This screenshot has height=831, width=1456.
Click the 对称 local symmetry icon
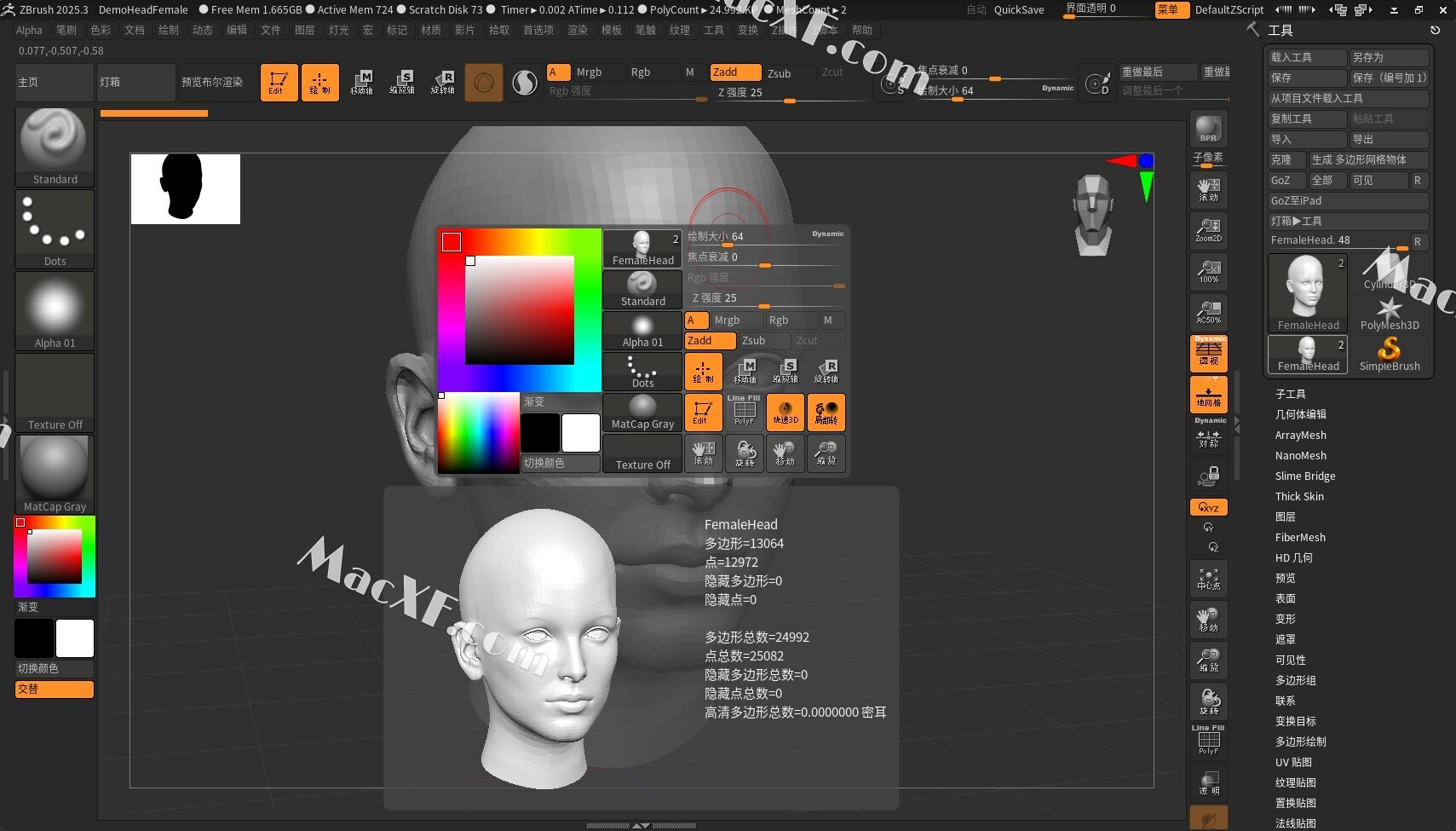pyautogui.click(x=1208, y=436)
